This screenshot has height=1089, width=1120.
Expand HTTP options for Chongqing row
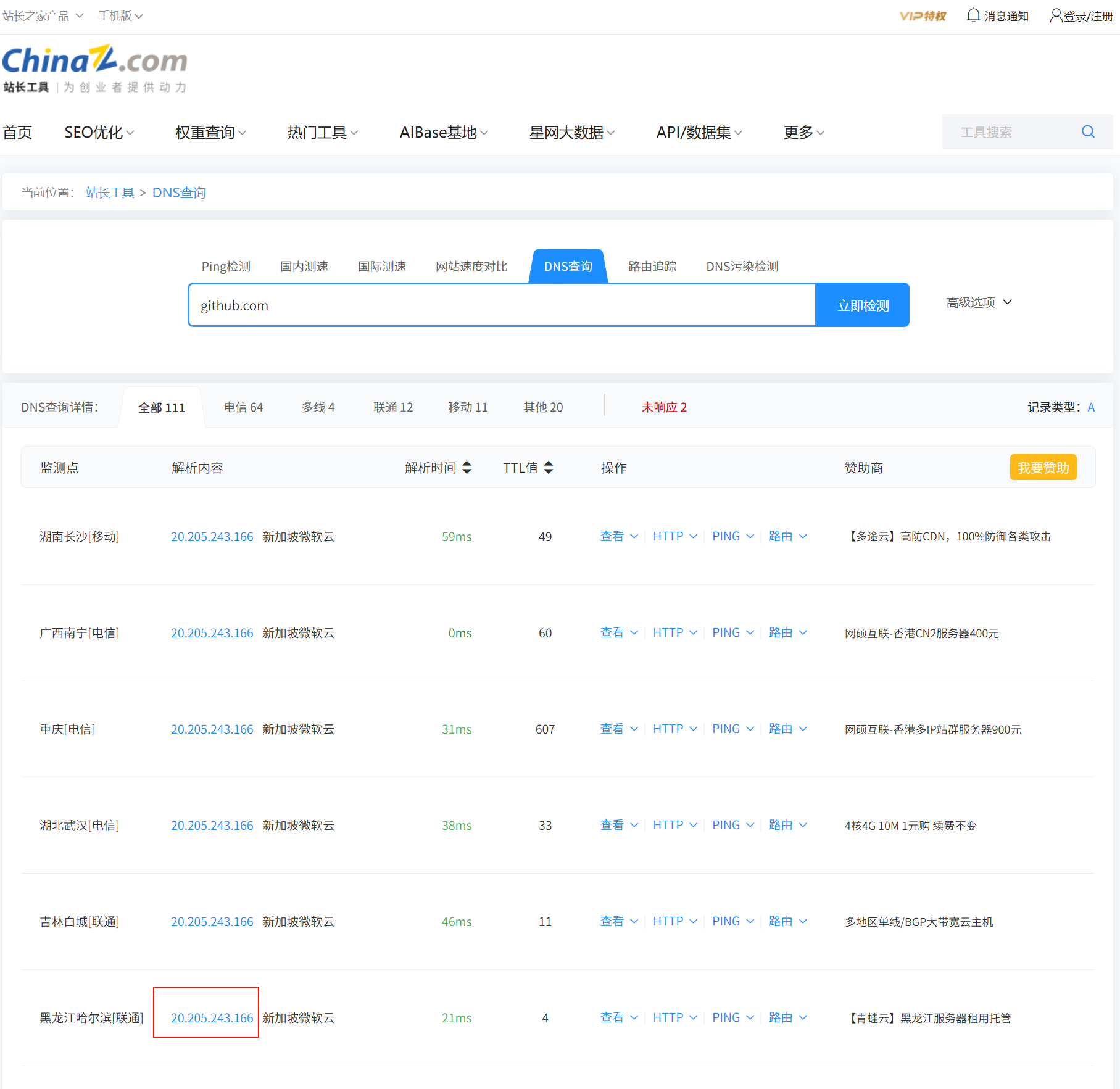point(674,729)
